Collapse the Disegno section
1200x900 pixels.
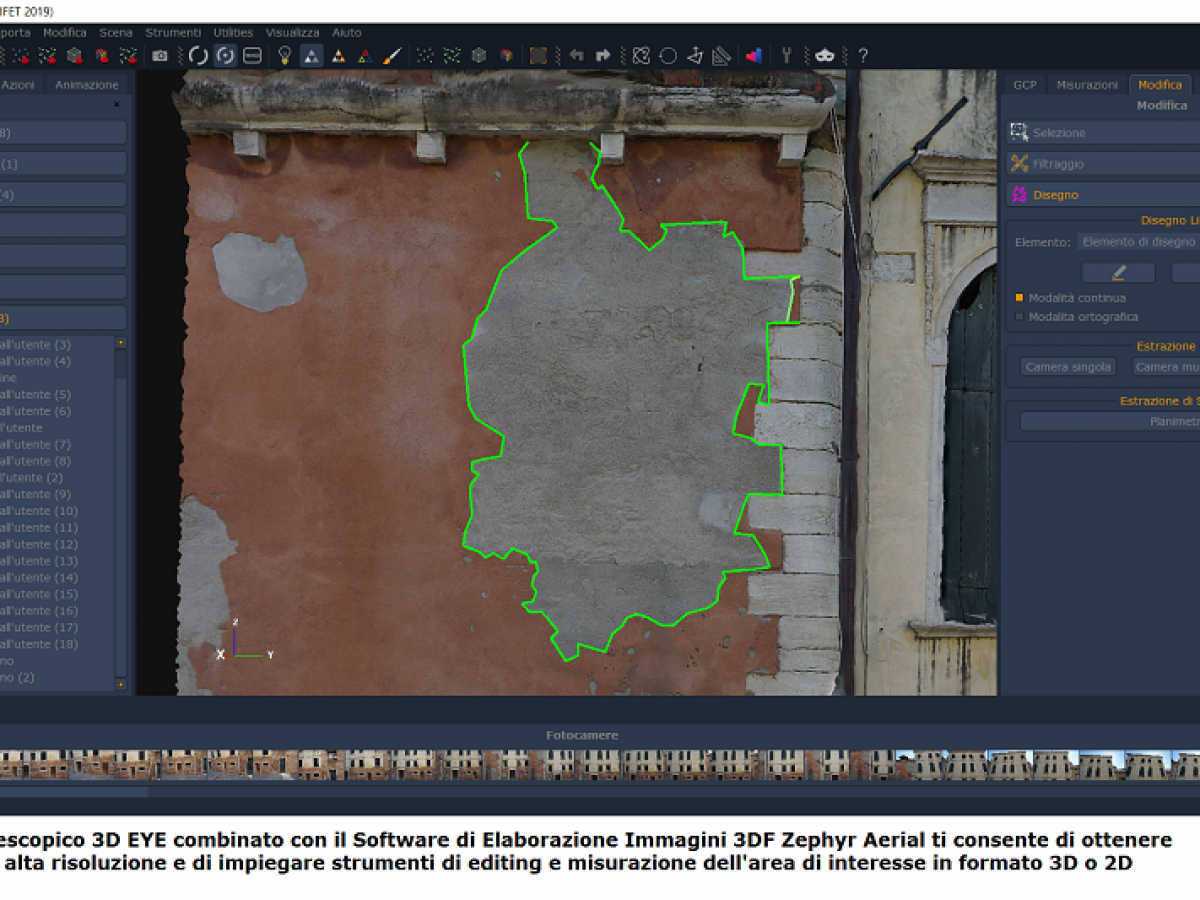[1103, 194]
